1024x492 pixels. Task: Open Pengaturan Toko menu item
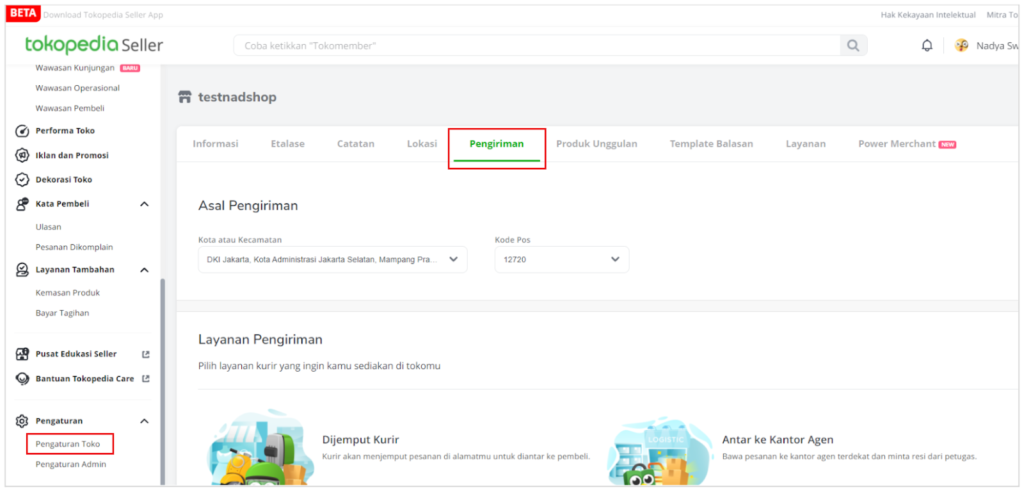68,444
